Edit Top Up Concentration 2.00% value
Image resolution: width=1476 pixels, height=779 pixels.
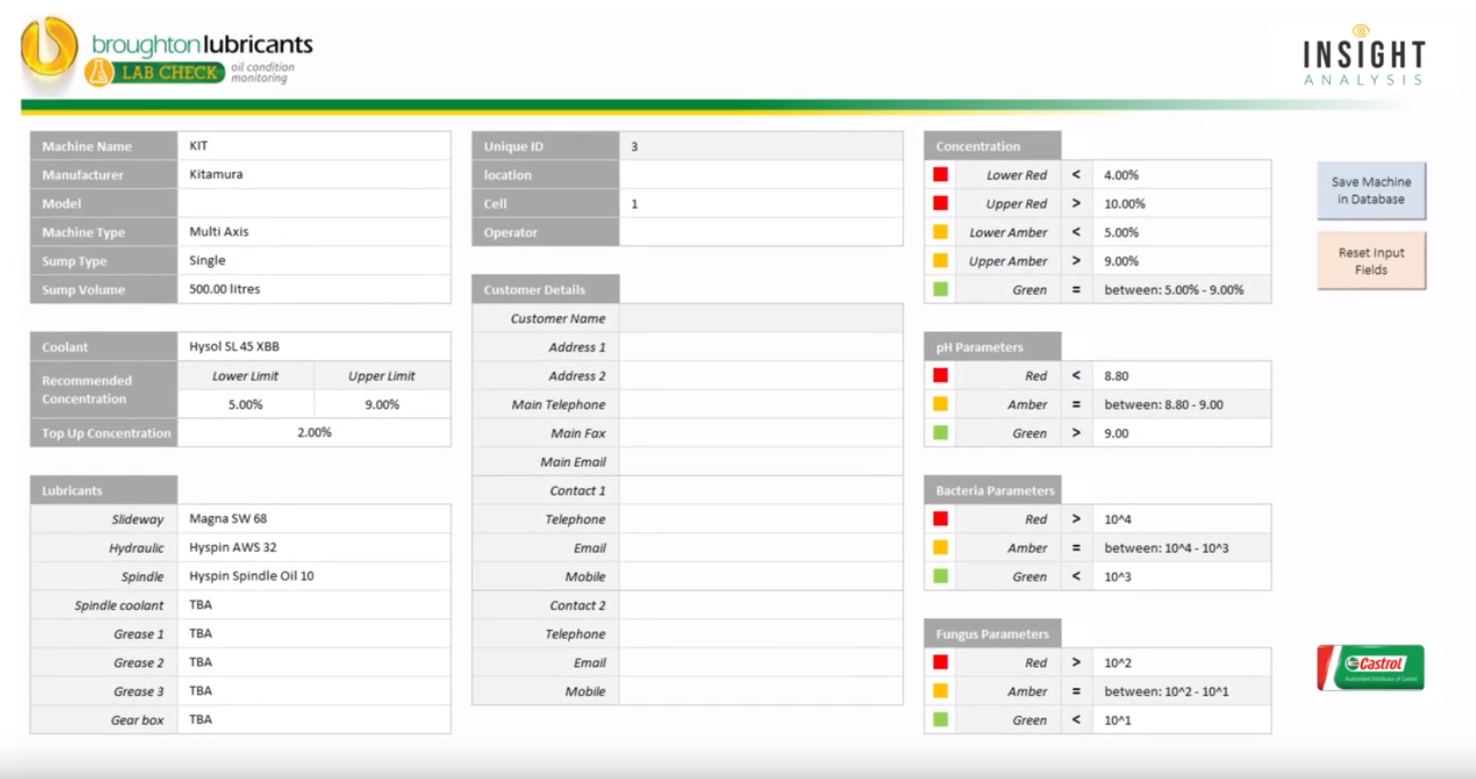point(314,433)
